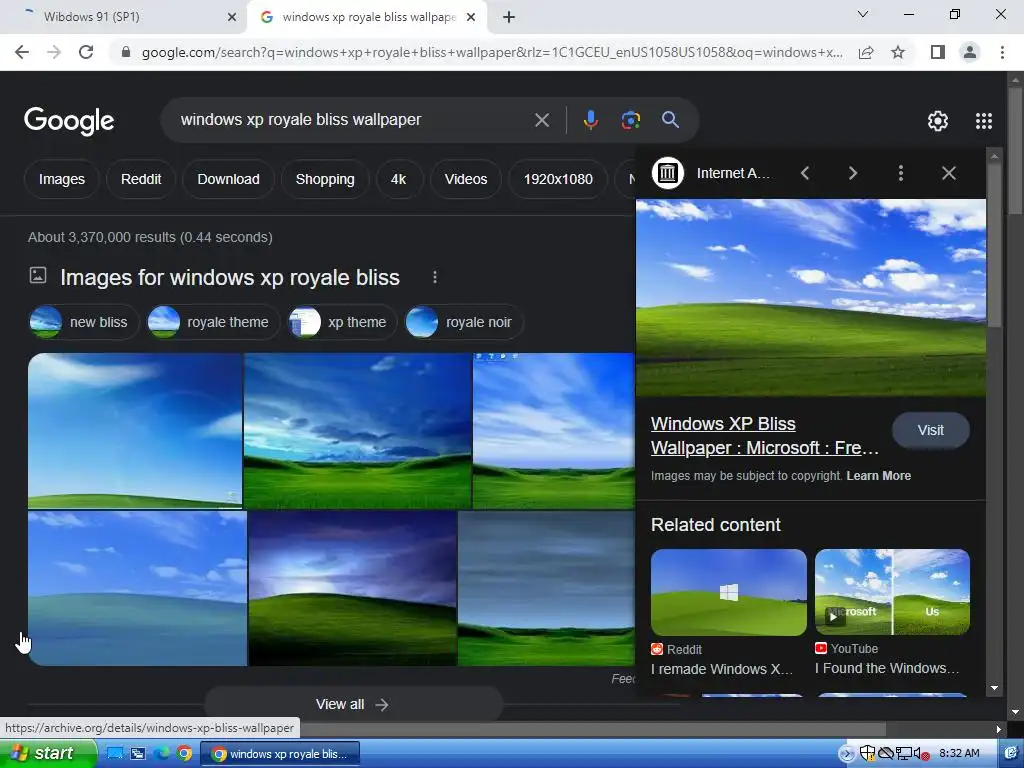The width and height of the screenshot is (1024, 768).
Task: Open the browser side panel icon
Action: [x=938, y=52]
